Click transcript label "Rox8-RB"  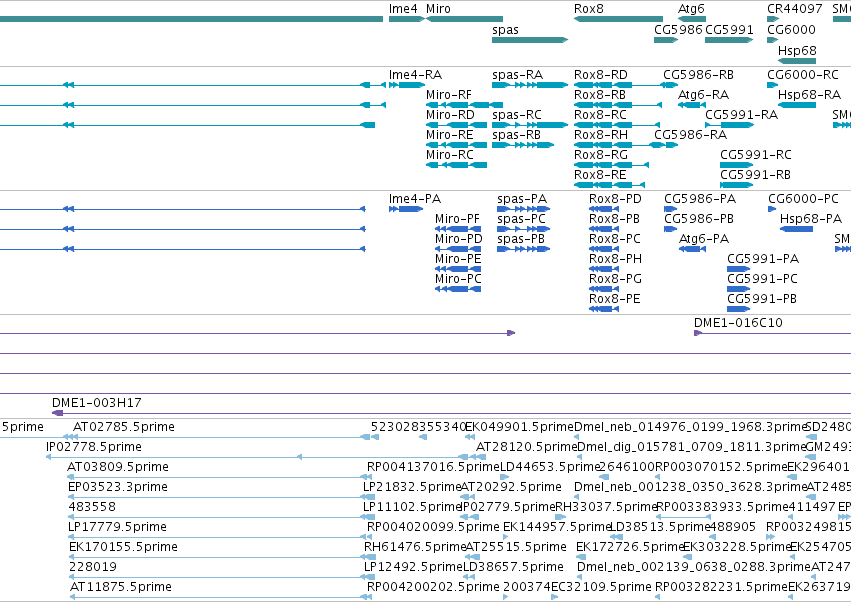600,95
